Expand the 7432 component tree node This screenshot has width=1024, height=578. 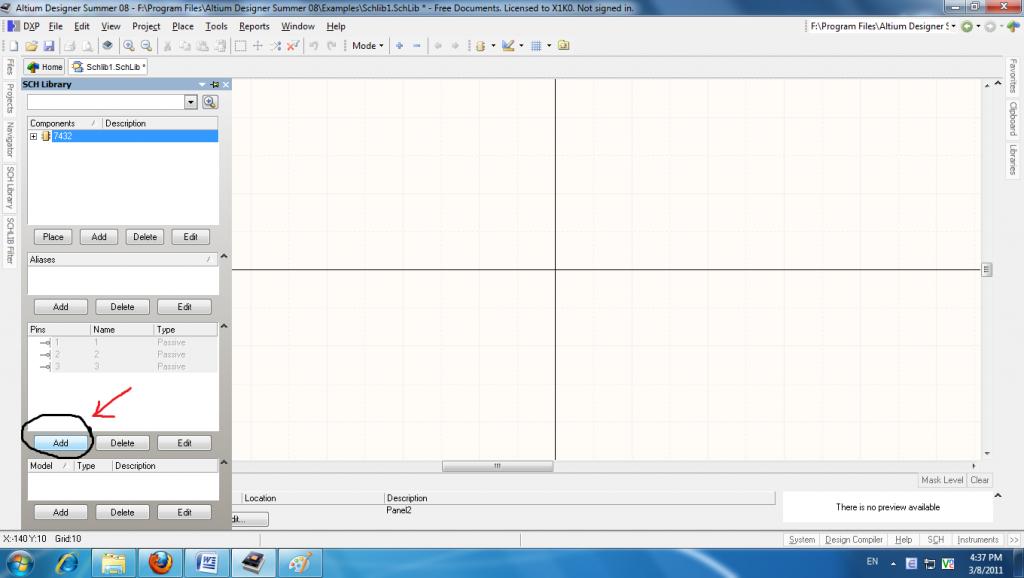pyautogui.click(x=33, y=136)
